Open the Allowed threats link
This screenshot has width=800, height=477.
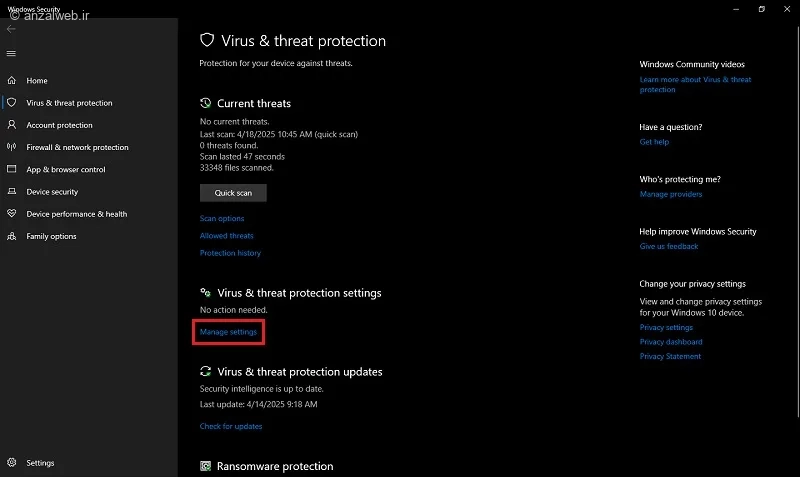(x=227, y=236)
